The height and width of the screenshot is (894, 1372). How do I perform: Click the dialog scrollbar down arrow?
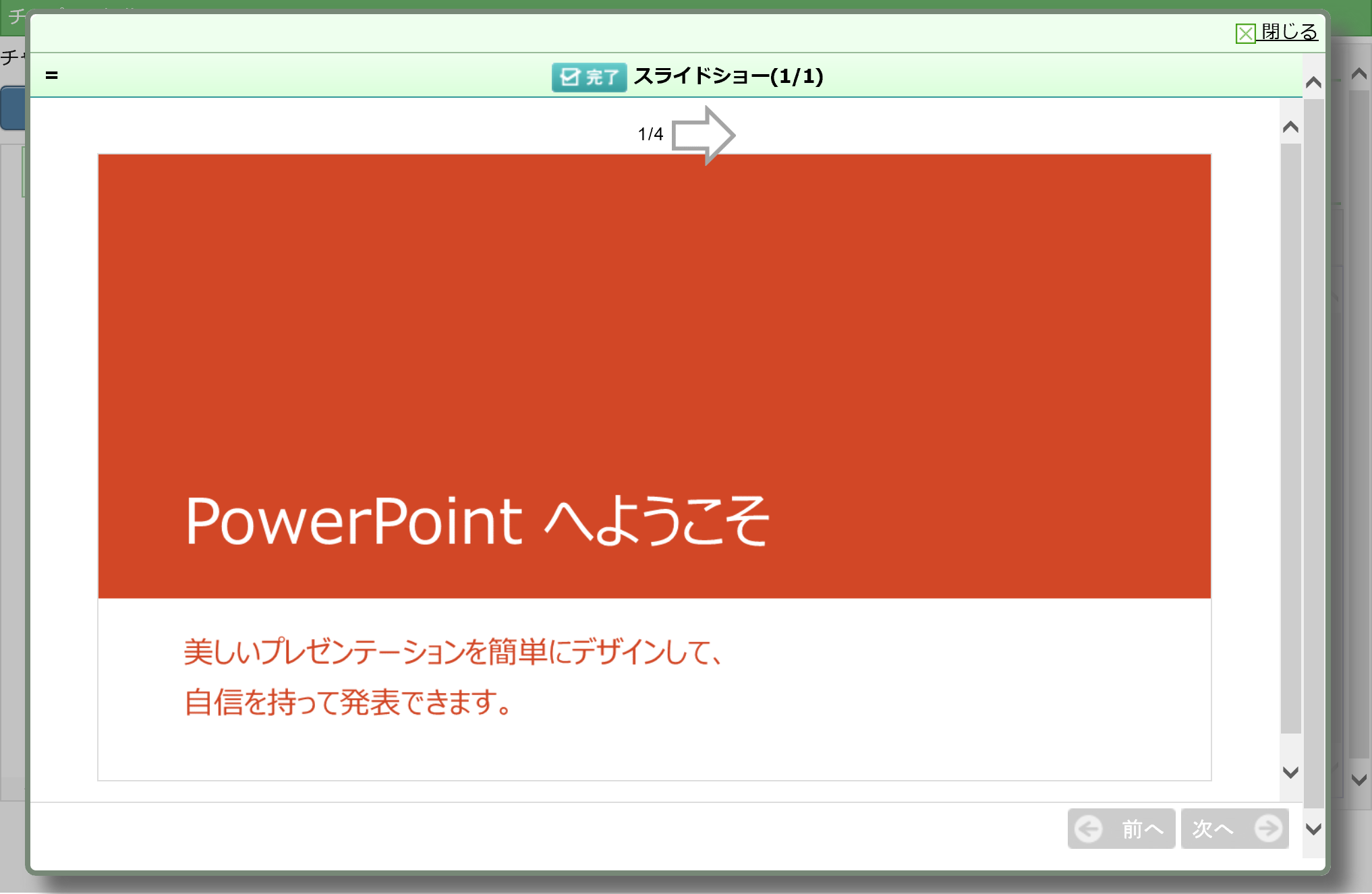(x=1313, y=829)
